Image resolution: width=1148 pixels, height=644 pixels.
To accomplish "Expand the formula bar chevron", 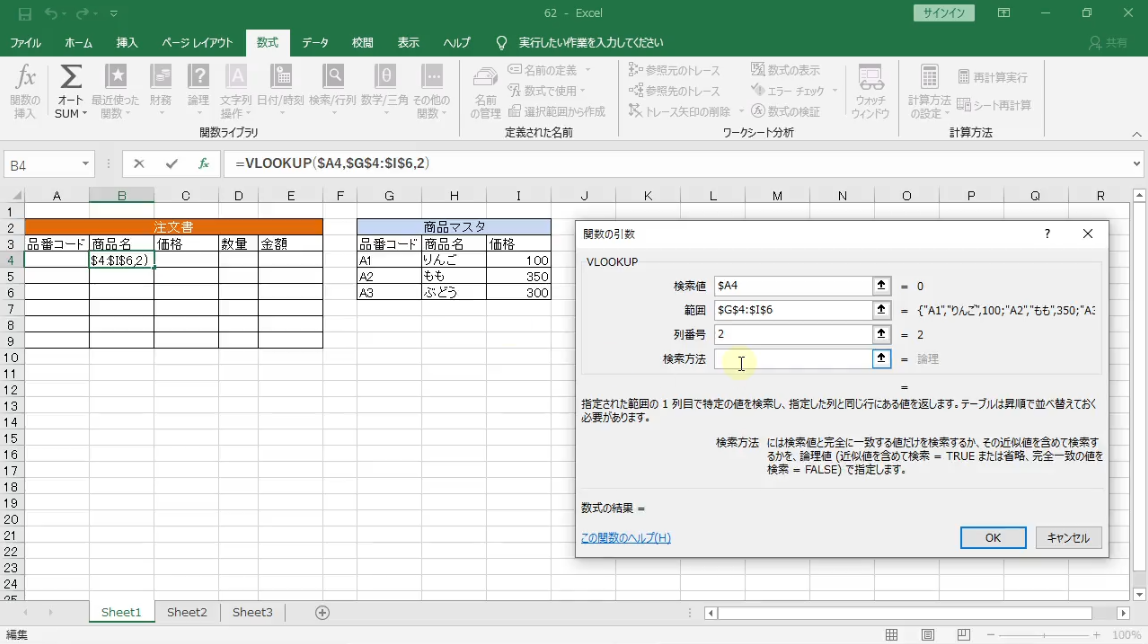I will pos(1137,164).
